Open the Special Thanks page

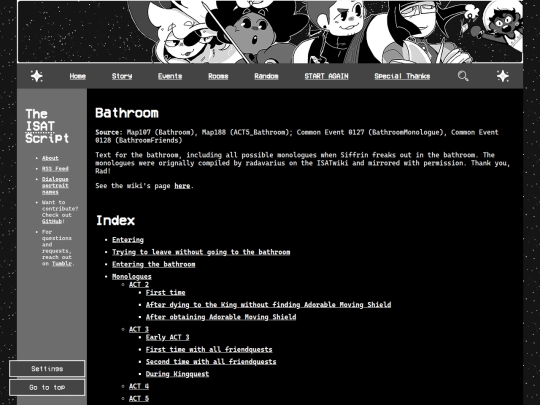(402, 76)
